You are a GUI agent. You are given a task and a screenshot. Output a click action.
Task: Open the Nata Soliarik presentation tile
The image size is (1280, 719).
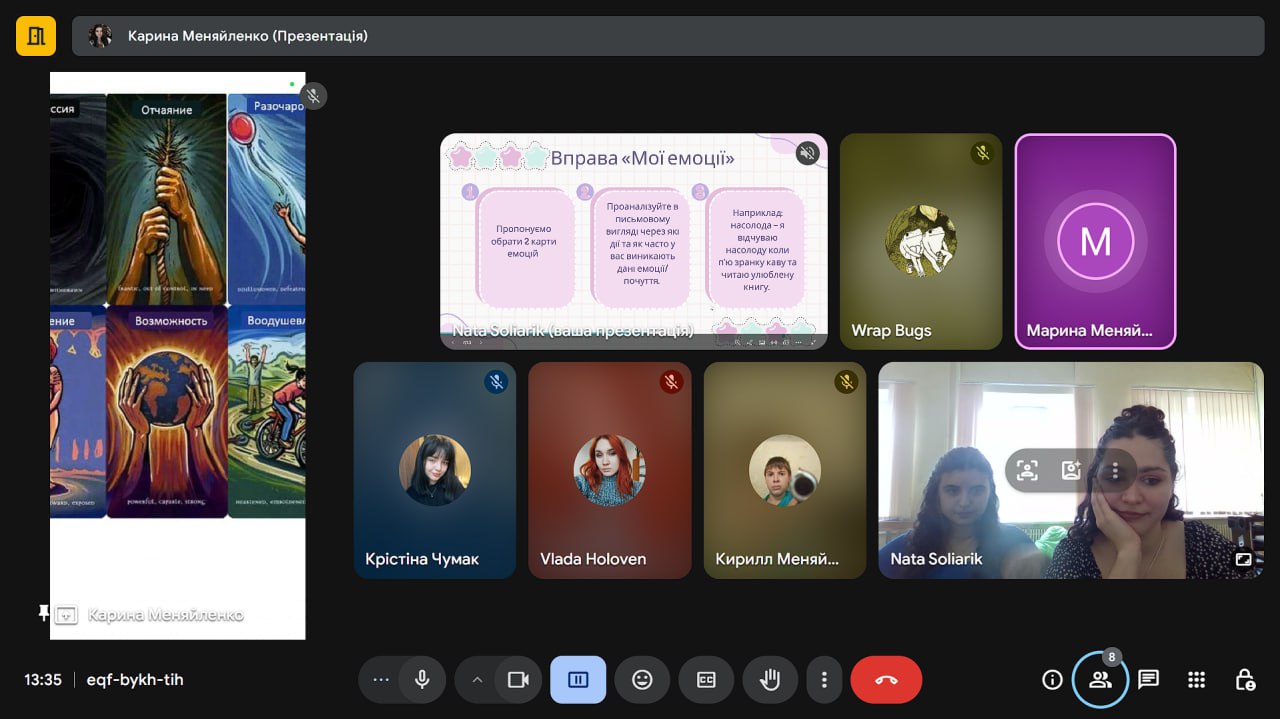pyautogui.click(x=634, y=241)
